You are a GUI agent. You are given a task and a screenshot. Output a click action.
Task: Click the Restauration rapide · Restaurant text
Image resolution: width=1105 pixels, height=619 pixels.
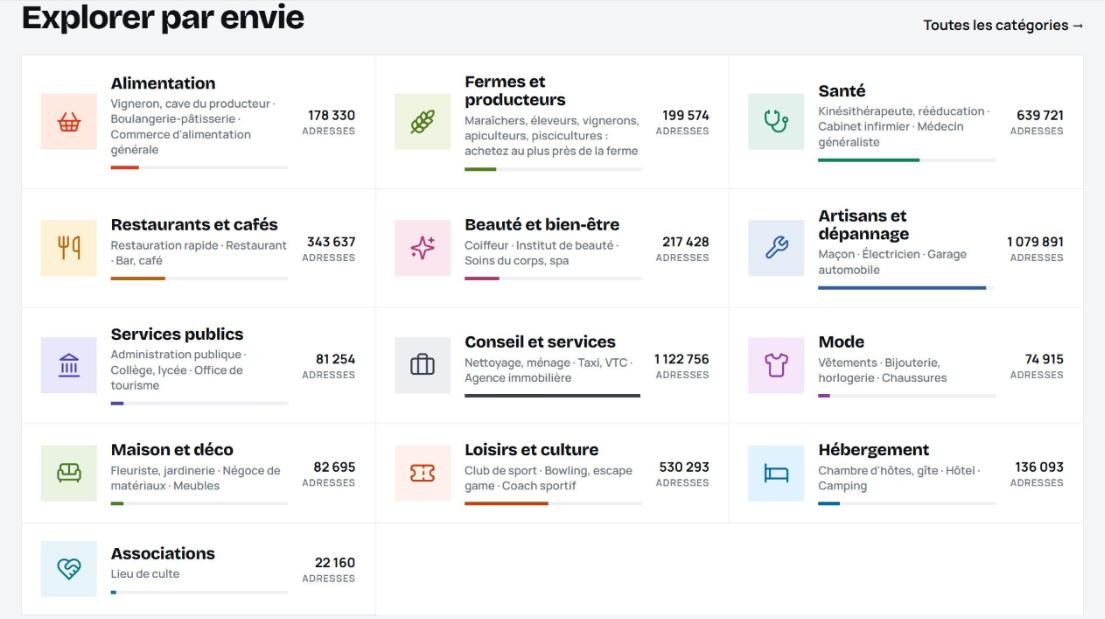click(x=199, y=253)
